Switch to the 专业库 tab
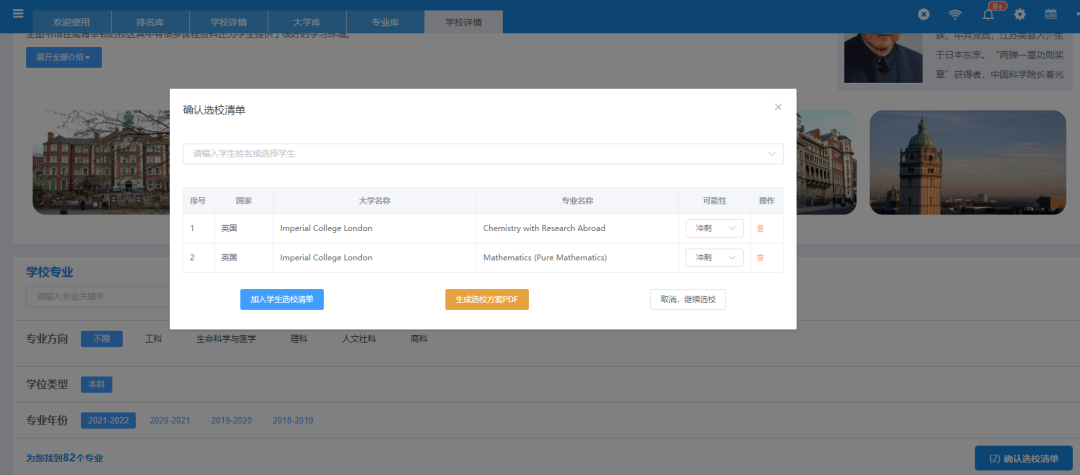 click(386, 22)
